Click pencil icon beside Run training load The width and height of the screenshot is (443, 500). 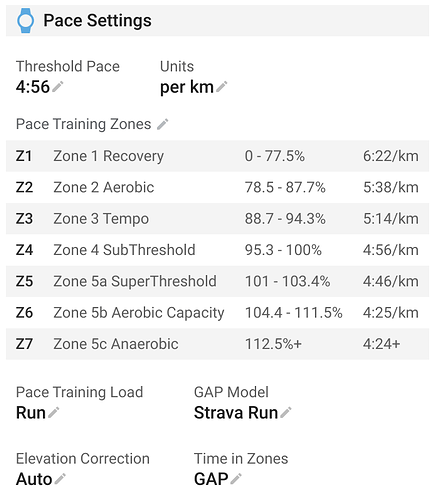coord(54,412)
